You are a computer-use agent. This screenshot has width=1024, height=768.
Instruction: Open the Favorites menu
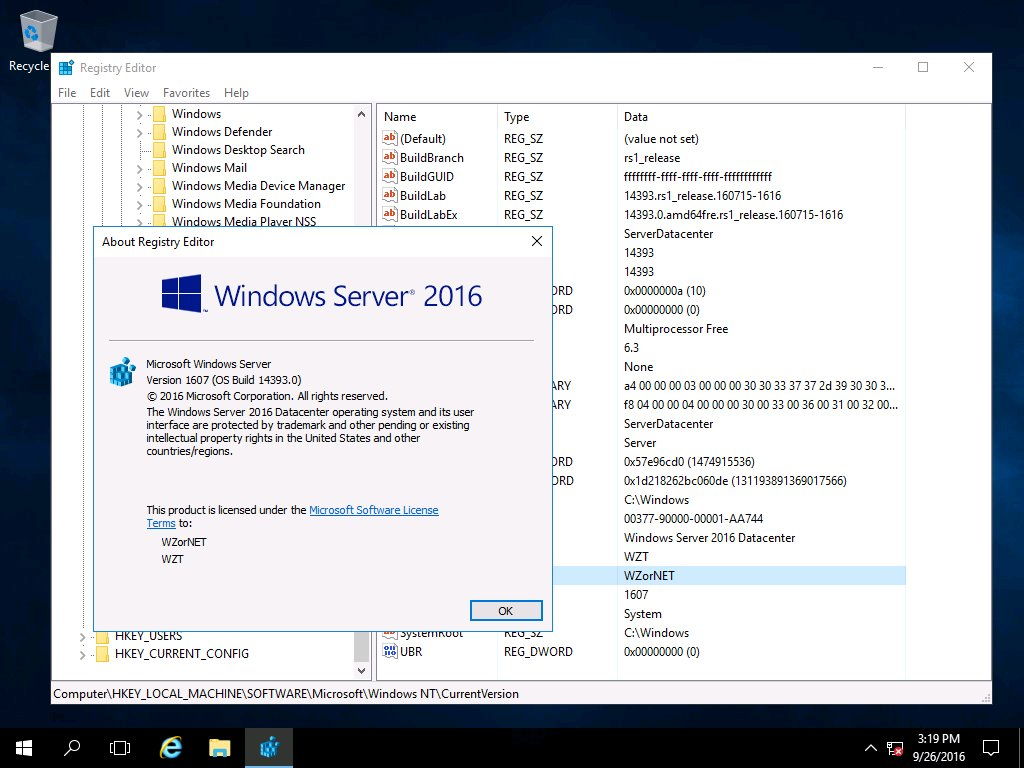point(186,93)
